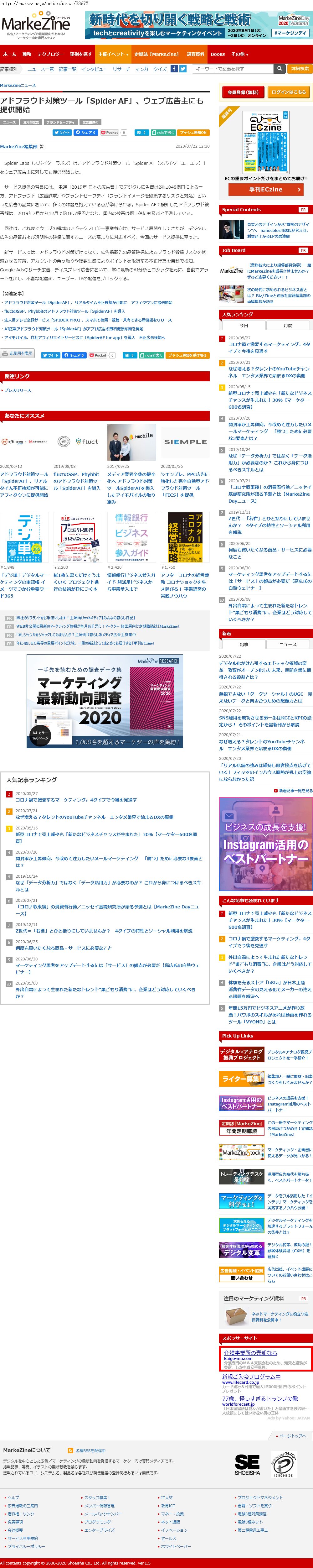The width and height of the screenshot is (313, 1568).
Task: Open the RSS feed icon link in the footer
Action: pos(71,1450)
